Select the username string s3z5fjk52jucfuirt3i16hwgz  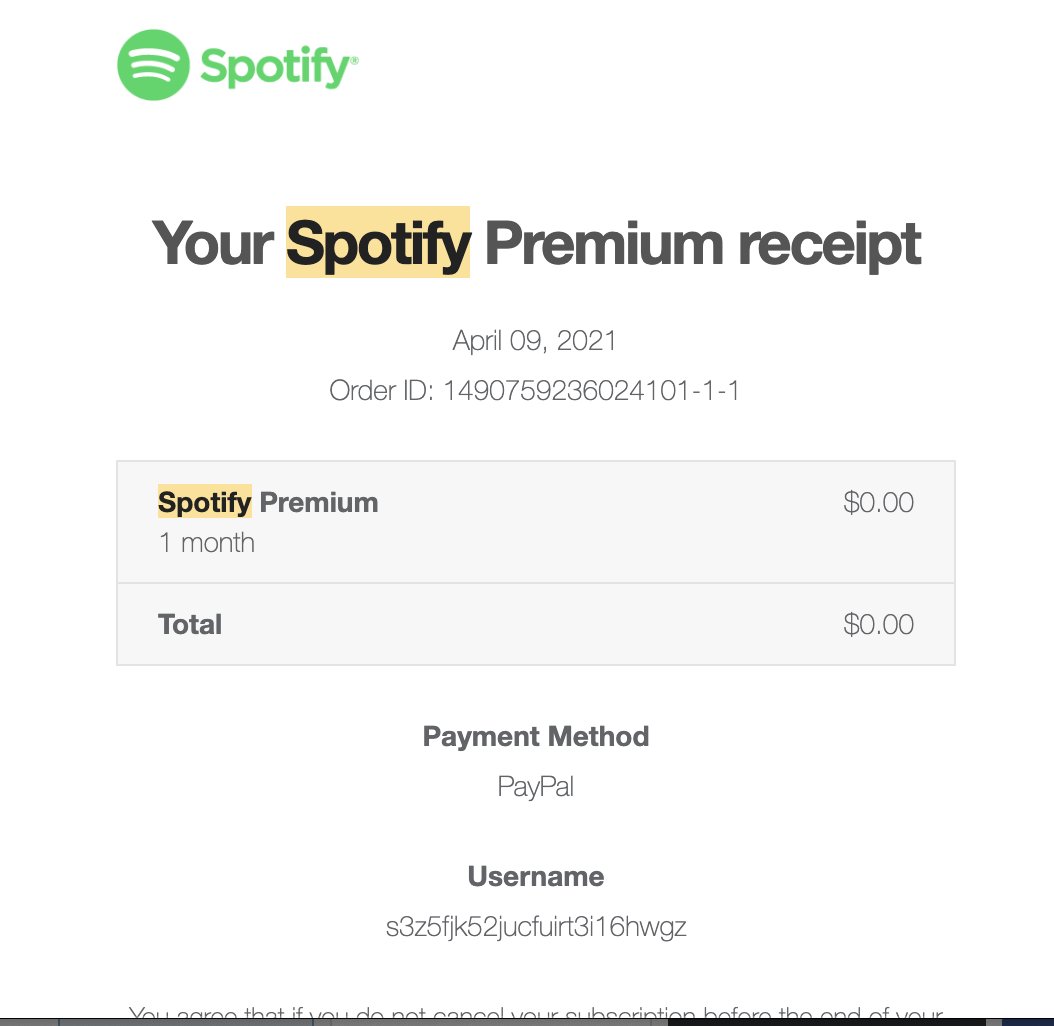point(536,927)
